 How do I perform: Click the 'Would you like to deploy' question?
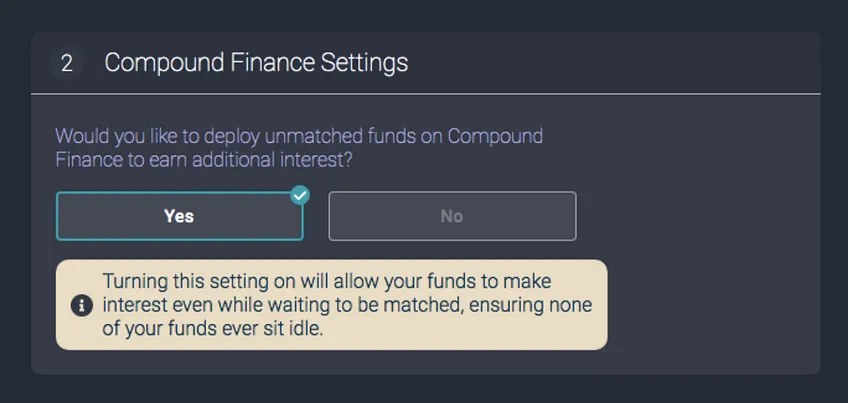(299, 136)
